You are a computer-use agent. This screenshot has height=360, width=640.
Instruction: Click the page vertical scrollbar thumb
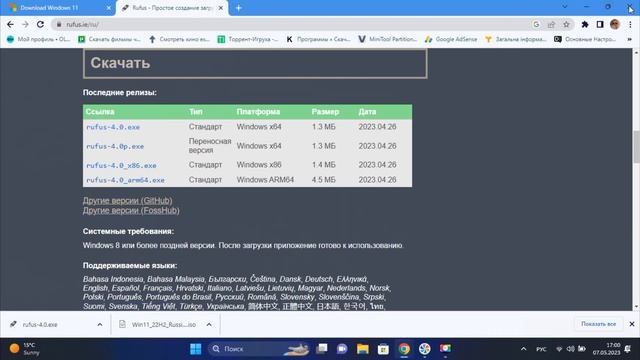pos(636,147)
